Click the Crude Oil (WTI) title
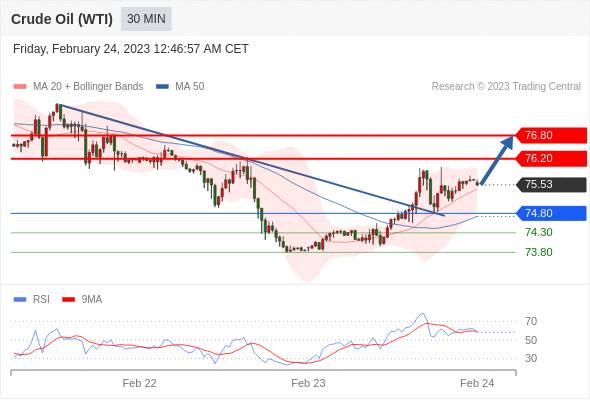This screenshot has height=400, width=590. [x=62, y=19]
